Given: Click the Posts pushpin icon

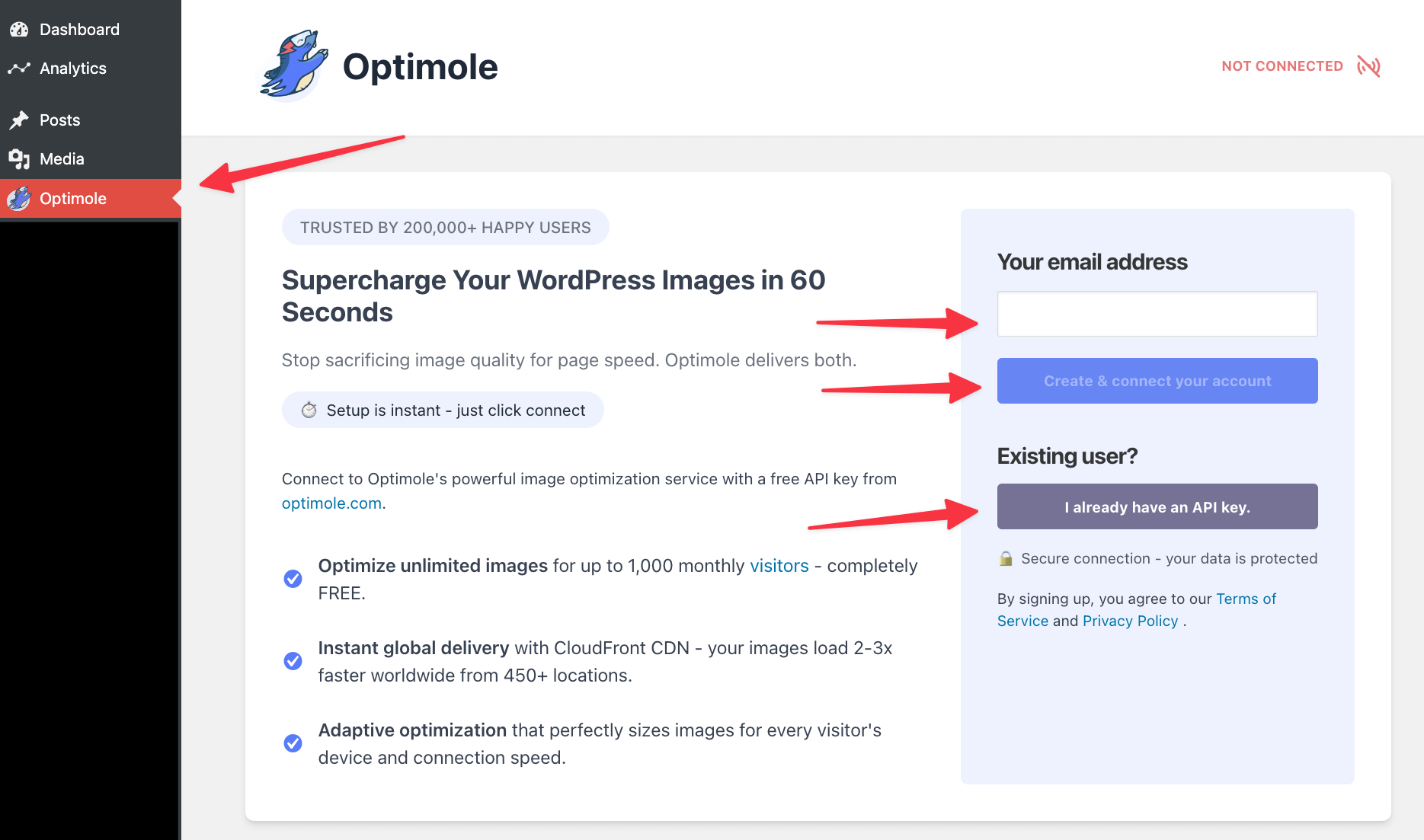Looking at the screenshot, I should 18,120.
